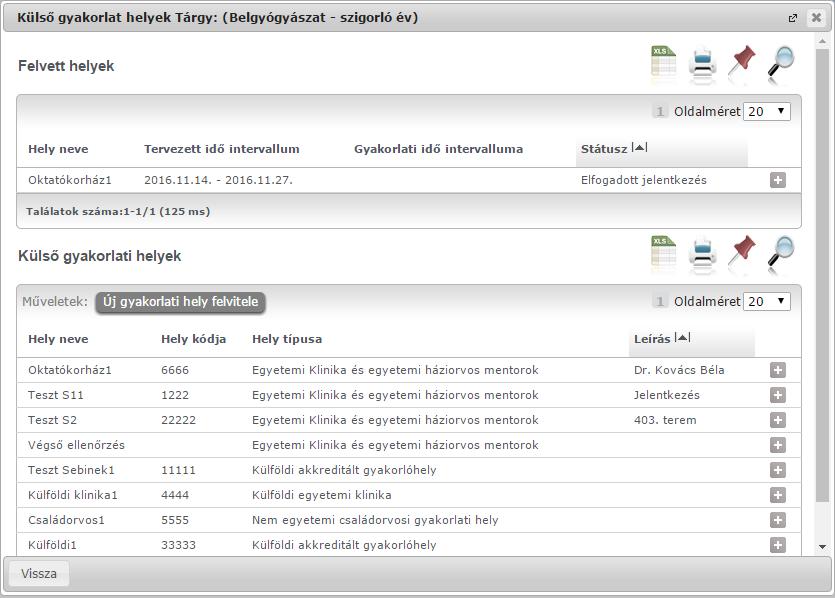Expand the Teszt S11 row options

[x=777, y=395]
